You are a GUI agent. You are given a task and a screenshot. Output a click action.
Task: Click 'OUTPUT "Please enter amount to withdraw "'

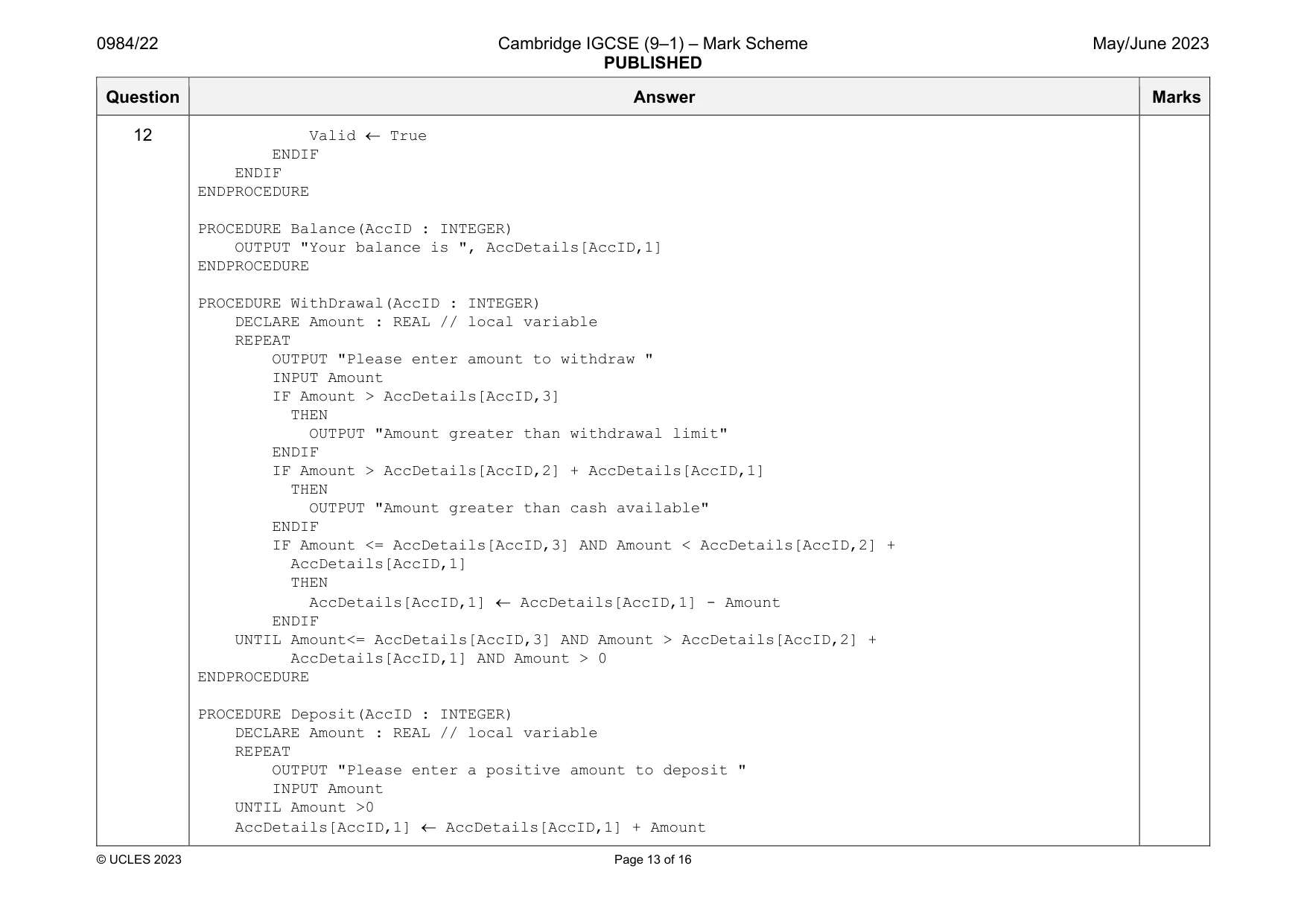(x=462, y=359)
